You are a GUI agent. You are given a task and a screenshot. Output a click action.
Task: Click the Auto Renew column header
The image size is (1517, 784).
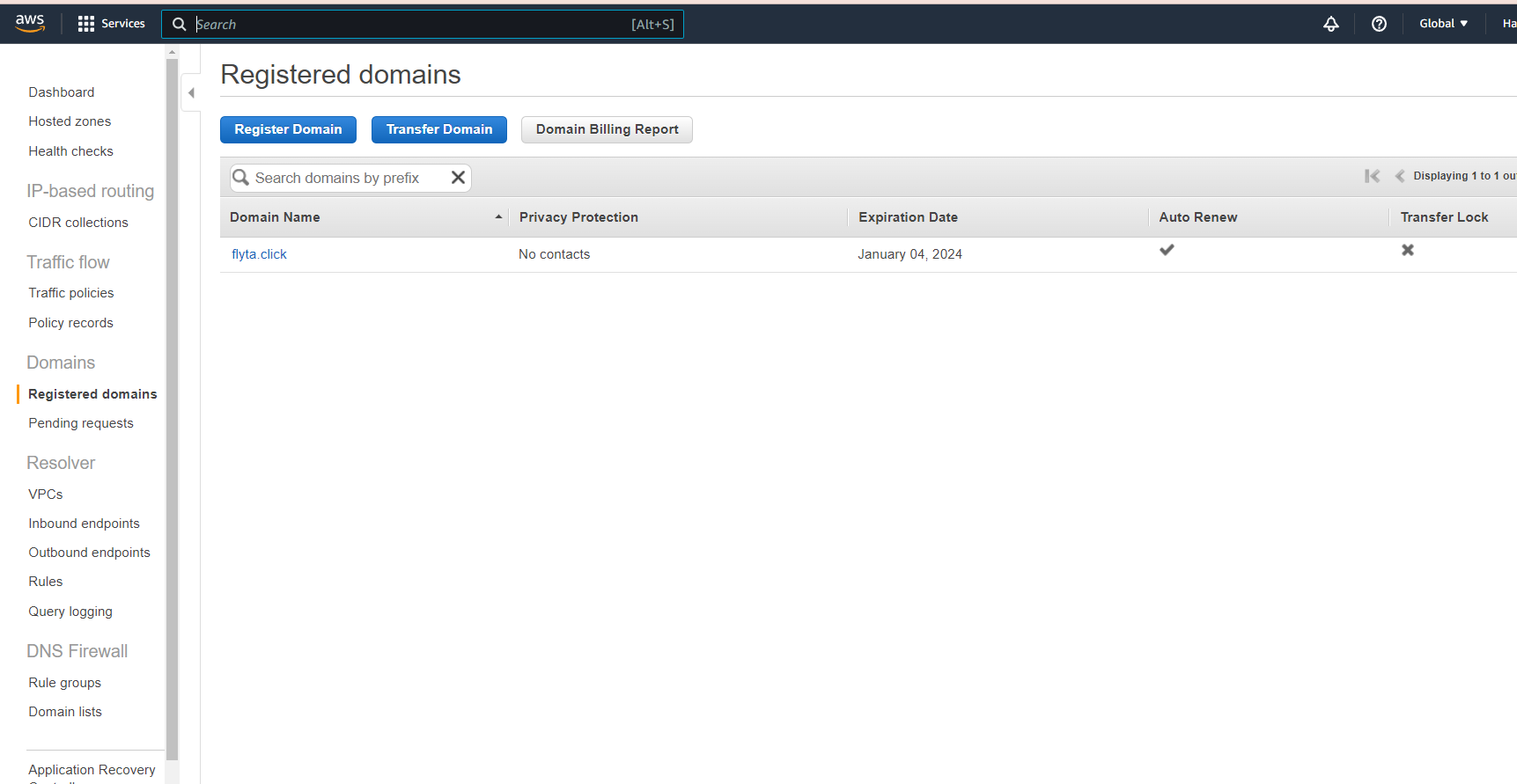click(1197, 217)
